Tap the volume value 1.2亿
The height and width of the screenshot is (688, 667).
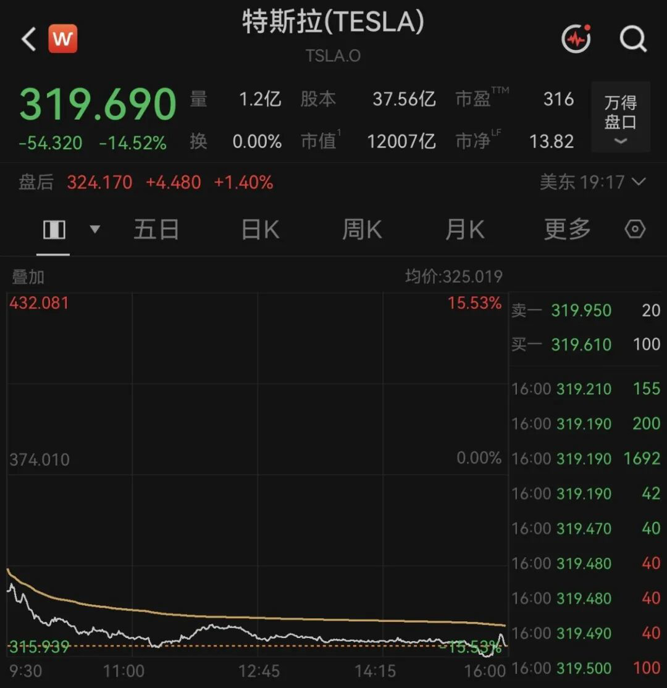[x=260, y=99]
